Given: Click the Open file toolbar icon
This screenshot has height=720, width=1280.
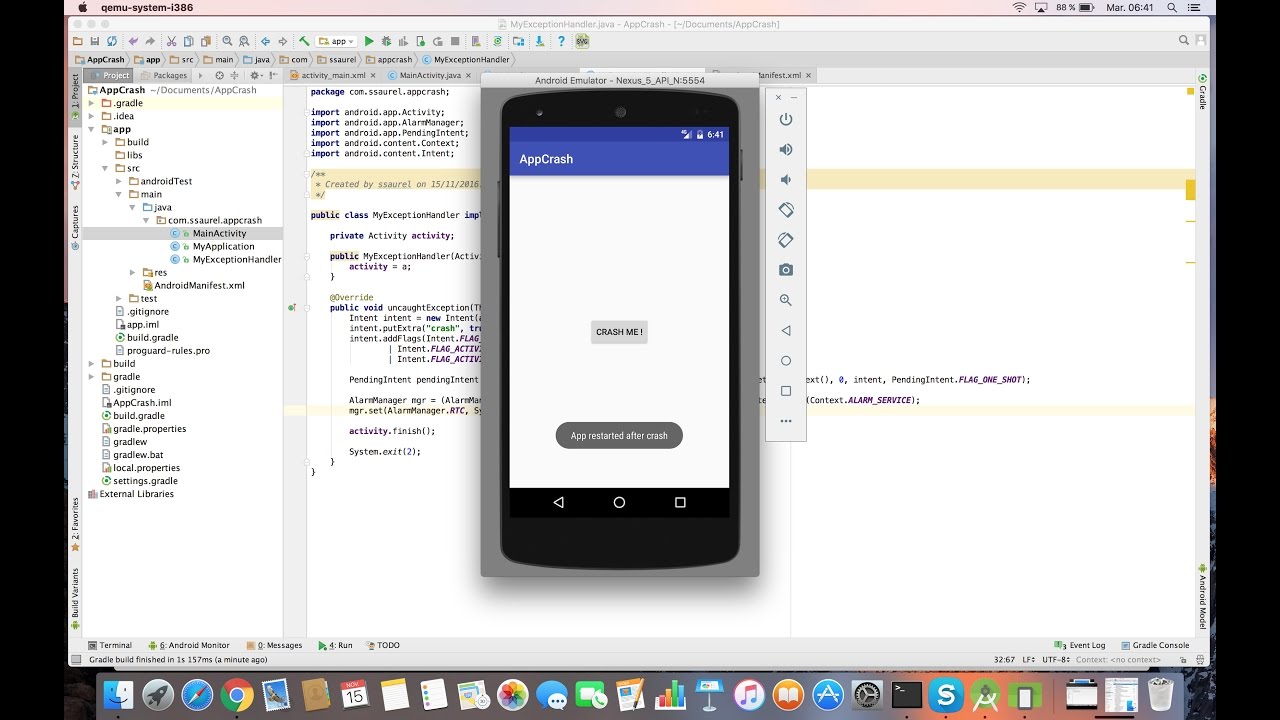Looking at the screenshot, I should (77, 41).
